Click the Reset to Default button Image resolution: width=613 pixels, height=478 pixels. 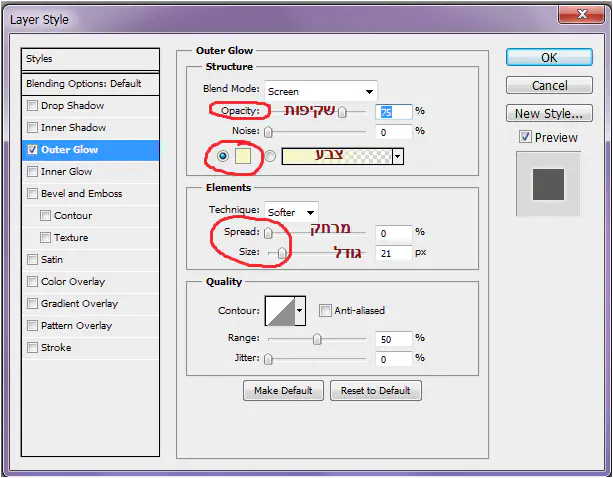(375, 390)
